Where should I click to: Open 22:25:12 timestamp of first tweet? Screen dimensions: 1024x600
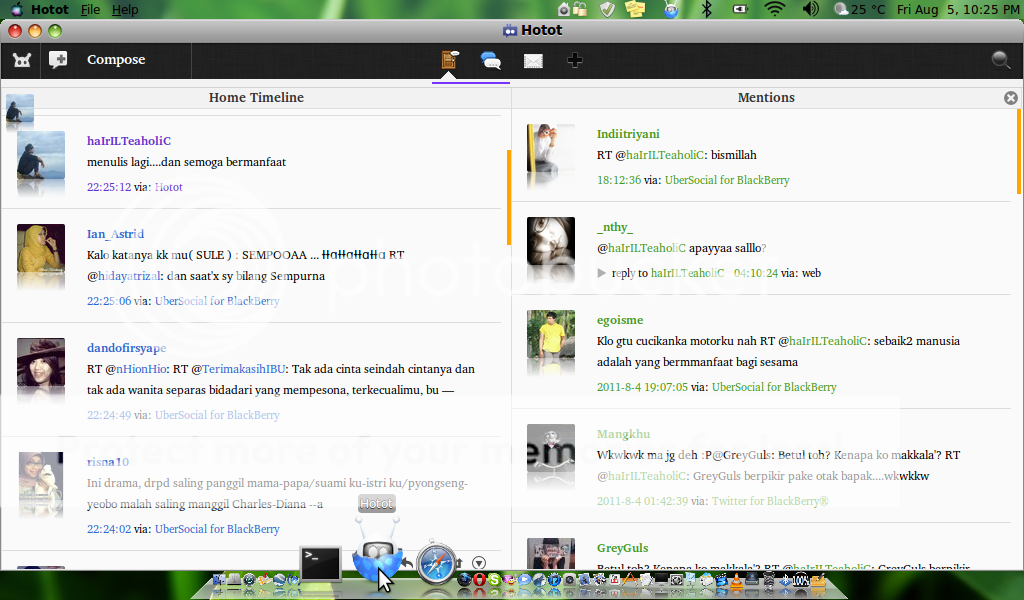coord(109,187)
